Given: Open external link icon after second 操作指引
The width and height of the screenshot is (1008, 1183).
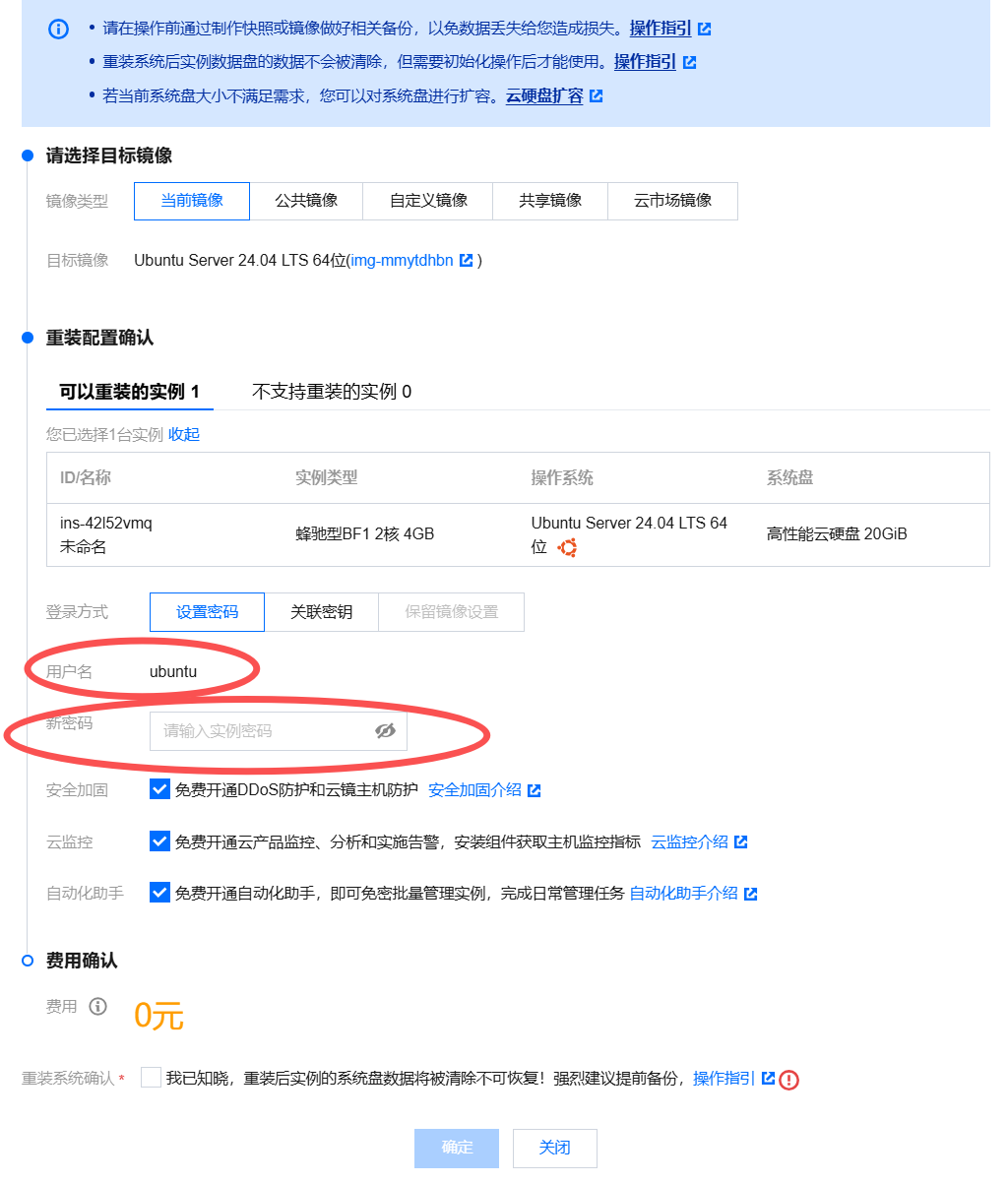Looking at the screenshot, I should [x=689, y=62].
